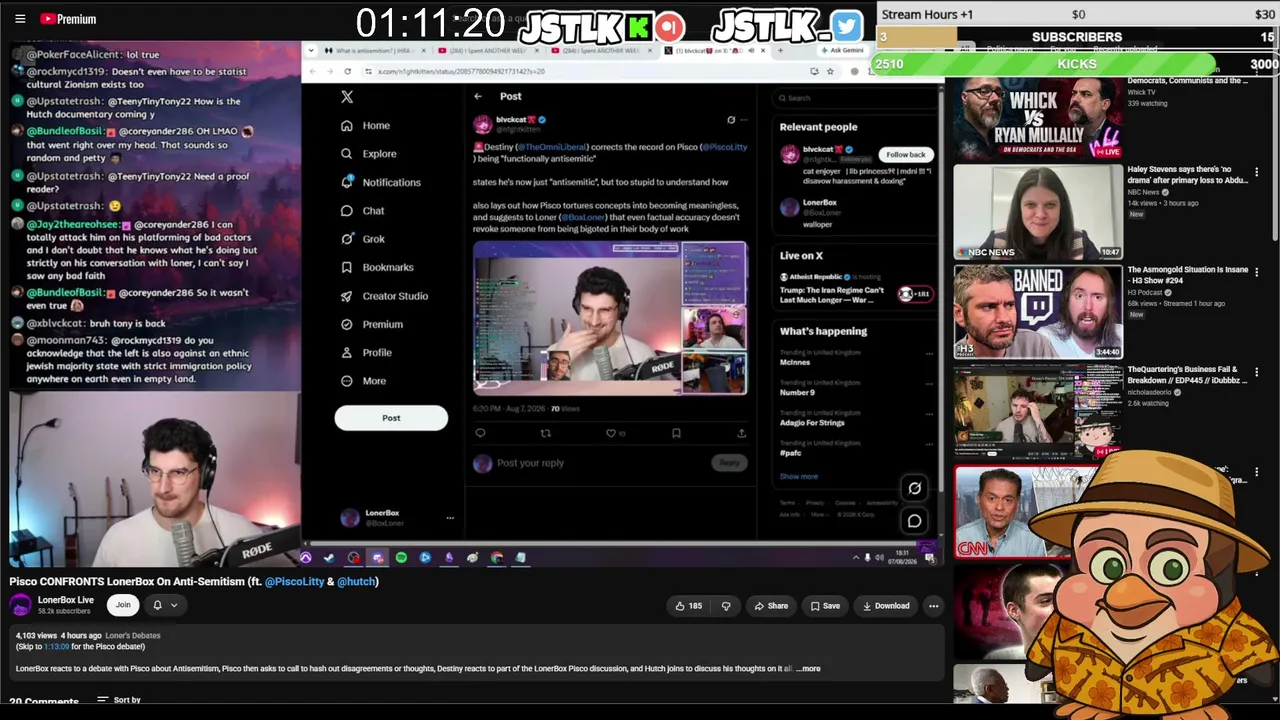Go to YouTube Premium home logo

68,19
